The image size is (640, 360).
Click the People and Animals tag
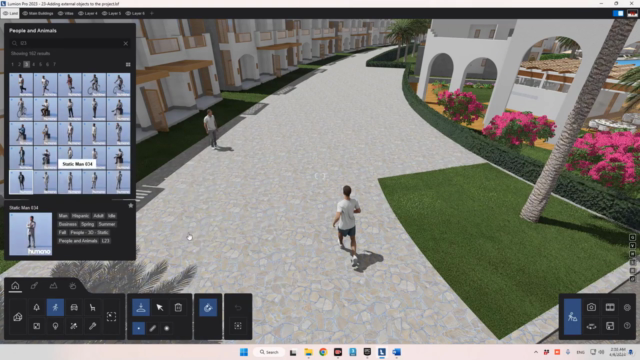pyautogui.click(x=78, y=241)
